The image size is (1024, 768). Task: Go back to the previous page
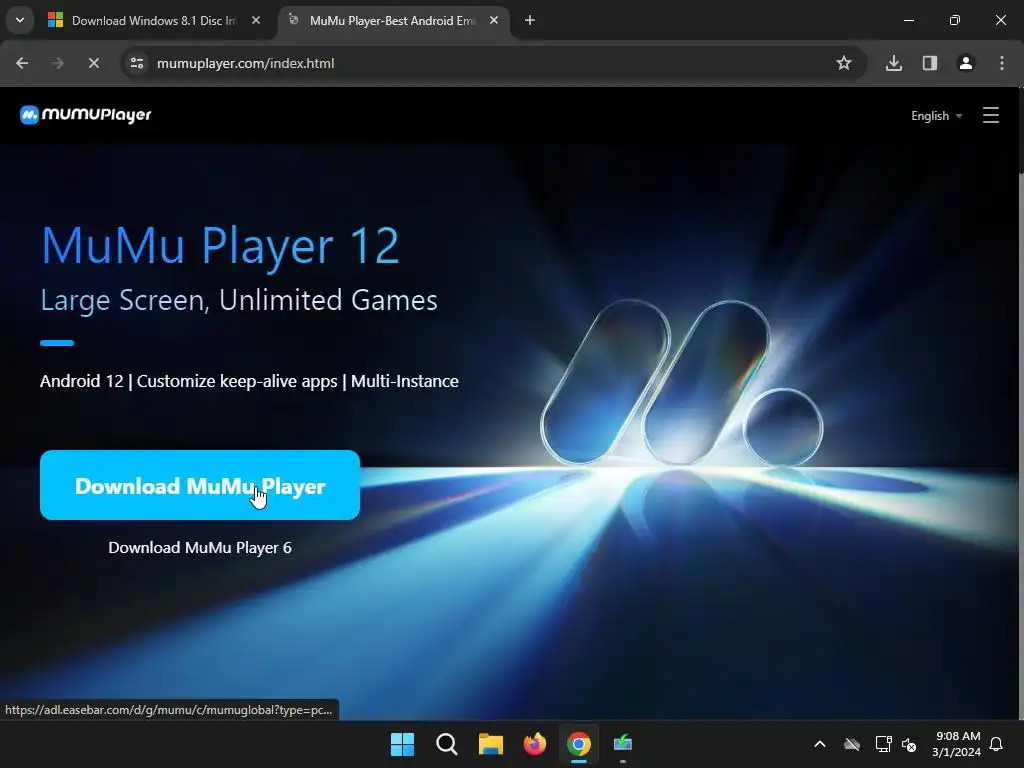[x=22, y=63]
